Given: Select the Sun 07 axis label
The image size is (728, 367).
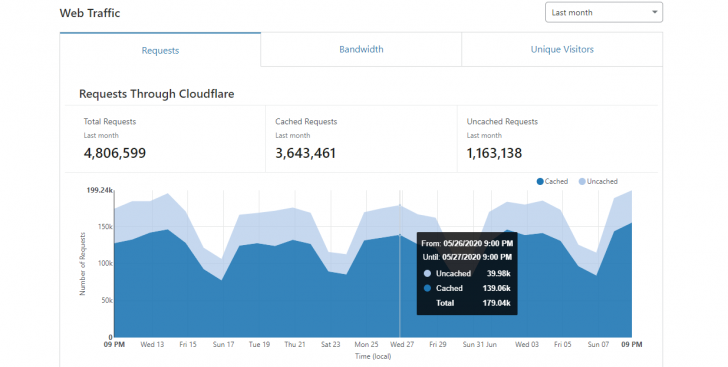Looking at the screenshot, I should point(598,344).
